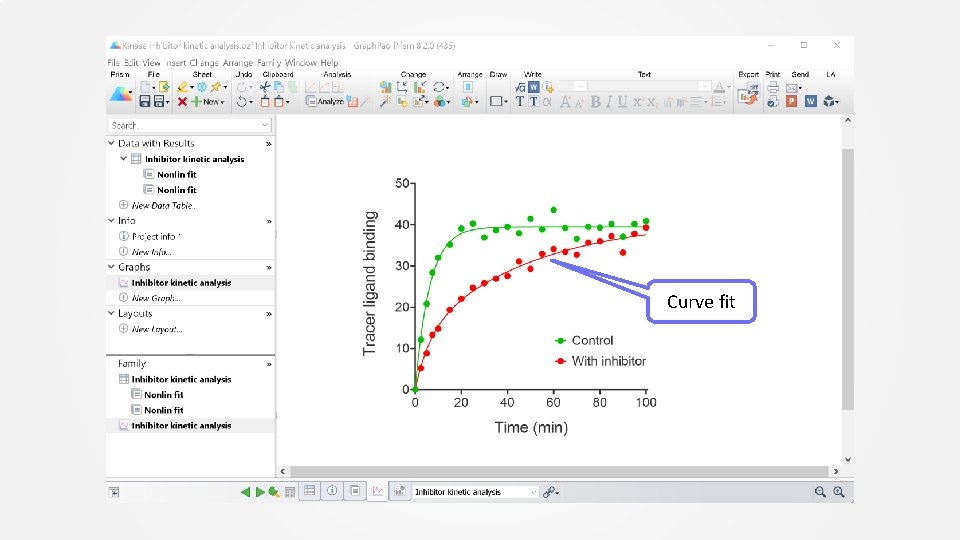Viewport: 960px width, 540px height.
Task: Click the red X delete sheet icon
Action: (x=182, y=102)
